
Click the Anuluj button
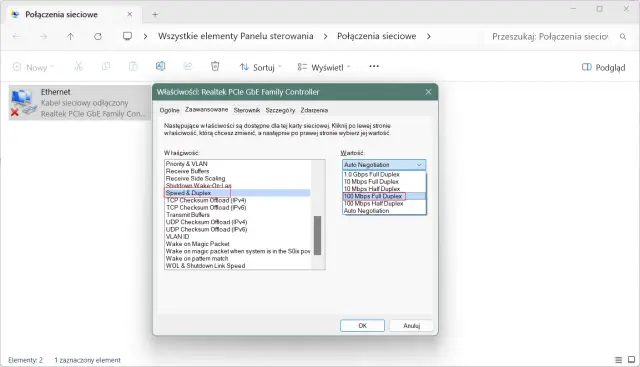[411, 325]
